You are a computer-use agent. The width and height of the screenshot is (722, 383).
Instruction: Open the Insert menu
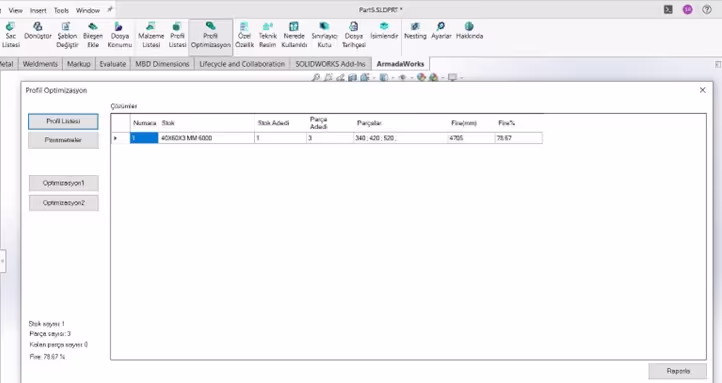38,10
